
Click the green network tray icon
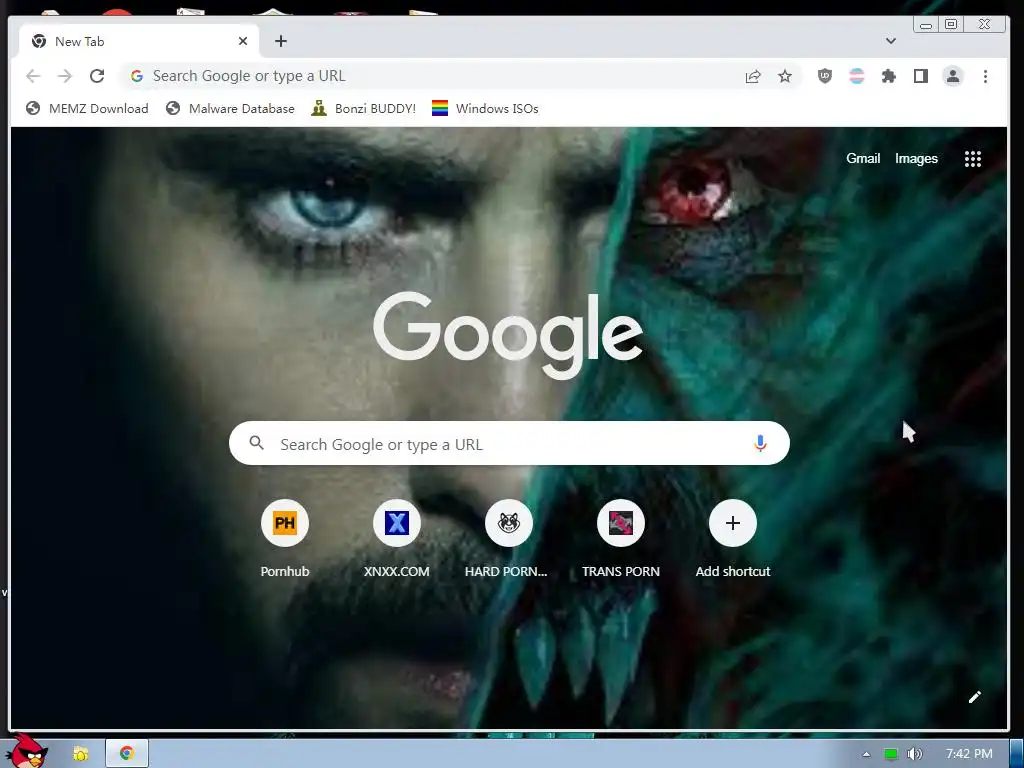[x=890, y=754]
